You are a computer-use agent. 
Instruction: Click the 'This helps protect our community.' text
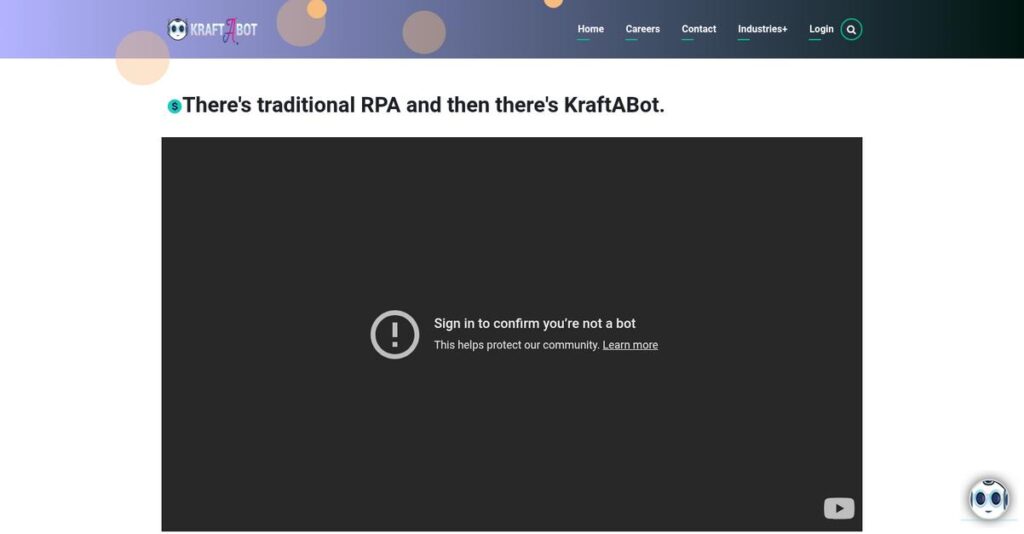pyautogui.click(x=517, y=345)
